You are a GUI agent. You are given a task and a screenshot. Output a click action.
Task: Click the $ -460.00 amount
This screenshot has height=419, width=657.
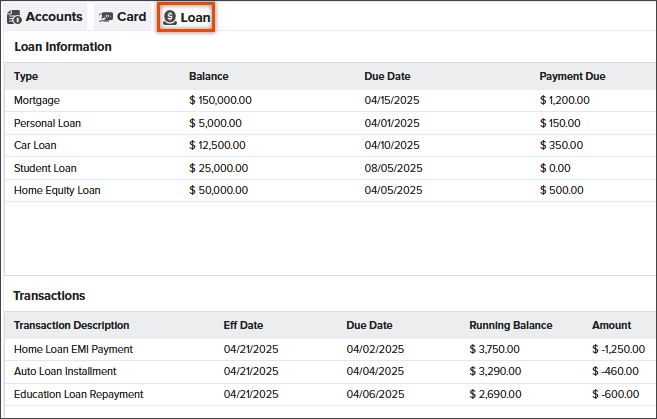tap(616, 372)
